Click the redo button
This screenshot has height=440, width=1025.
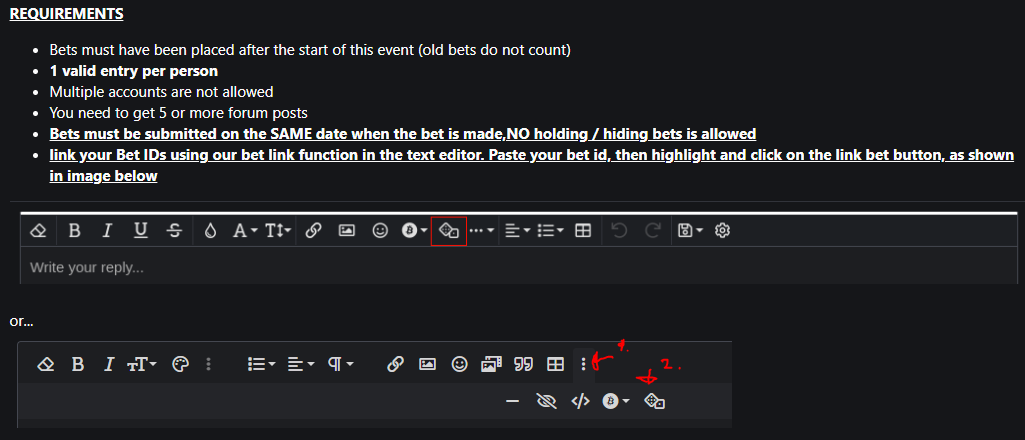tap(652, 230)
